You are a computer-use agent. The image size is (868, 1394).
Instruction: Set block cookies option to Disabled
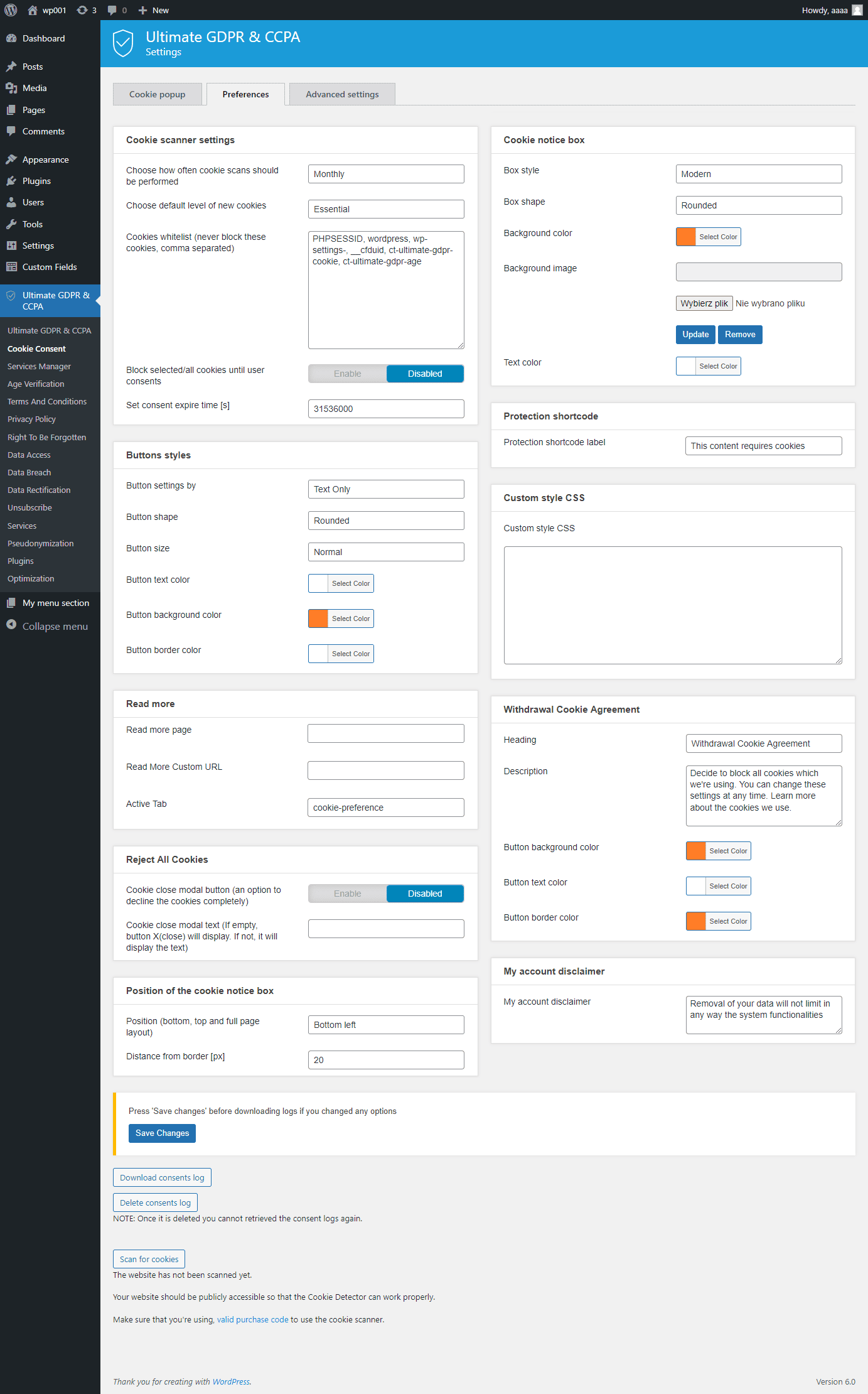pyautogui.click(x=425, y=374)
